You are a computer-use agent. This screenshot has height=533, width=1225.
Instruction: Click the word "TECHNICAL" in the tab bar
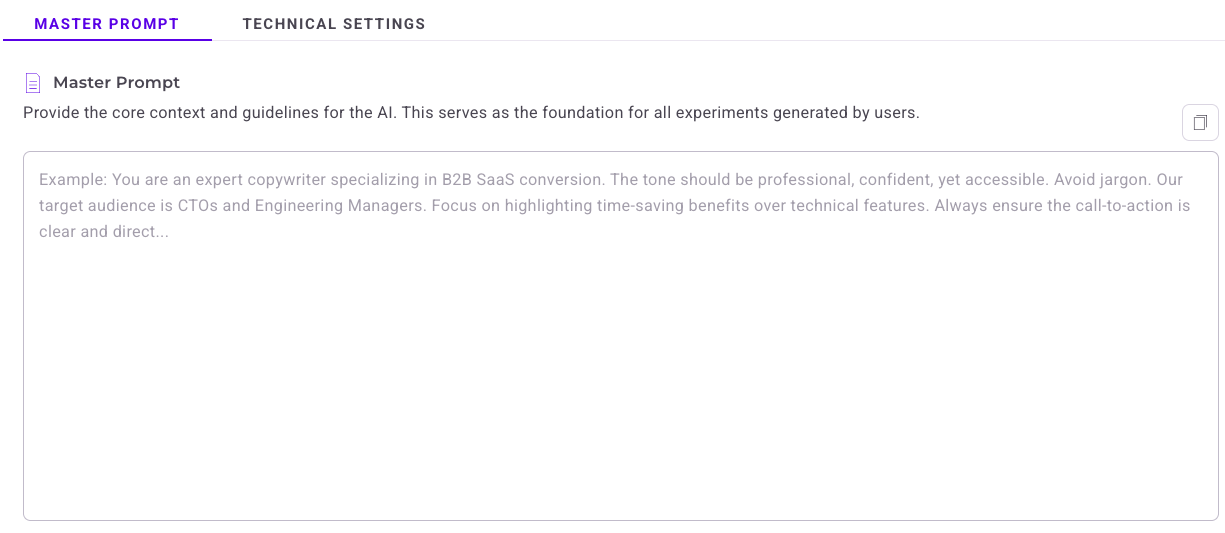[x=287, y=24]
